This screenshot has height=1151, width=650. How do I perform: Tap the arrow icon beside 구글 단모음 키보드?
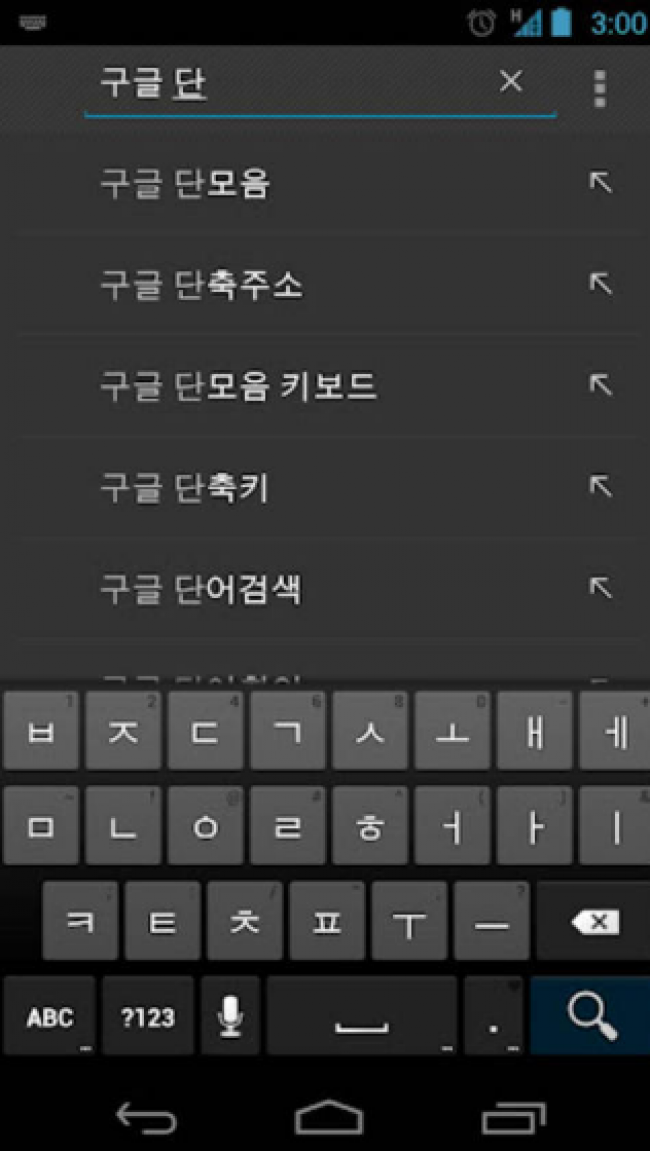601,385
